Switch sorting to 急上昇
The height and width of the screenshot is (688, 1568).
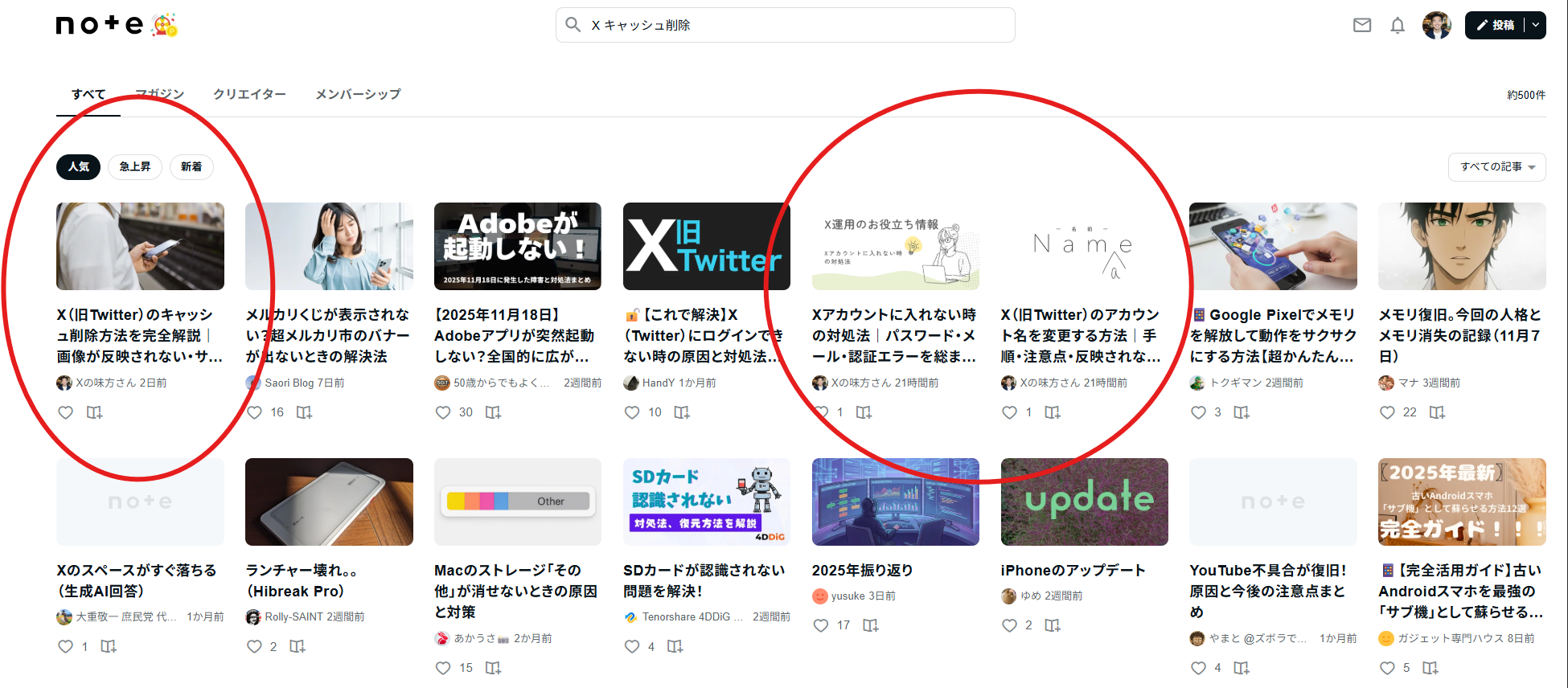pos(135,166)
